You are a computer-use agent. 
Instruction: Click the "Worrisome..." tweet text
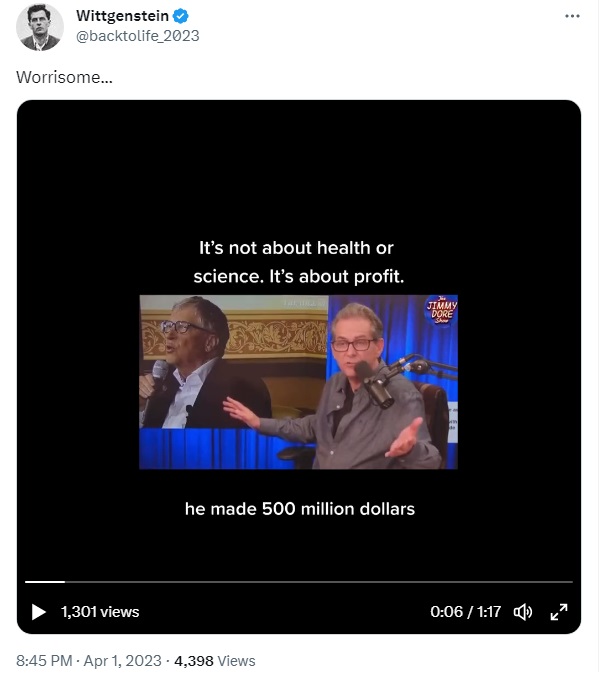(64, 77)
